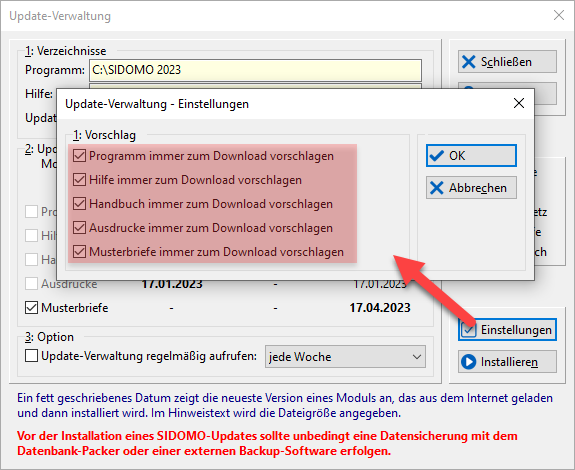Click the play icon on Installieren button
575x470 pixels.
(x=468, y=362)
